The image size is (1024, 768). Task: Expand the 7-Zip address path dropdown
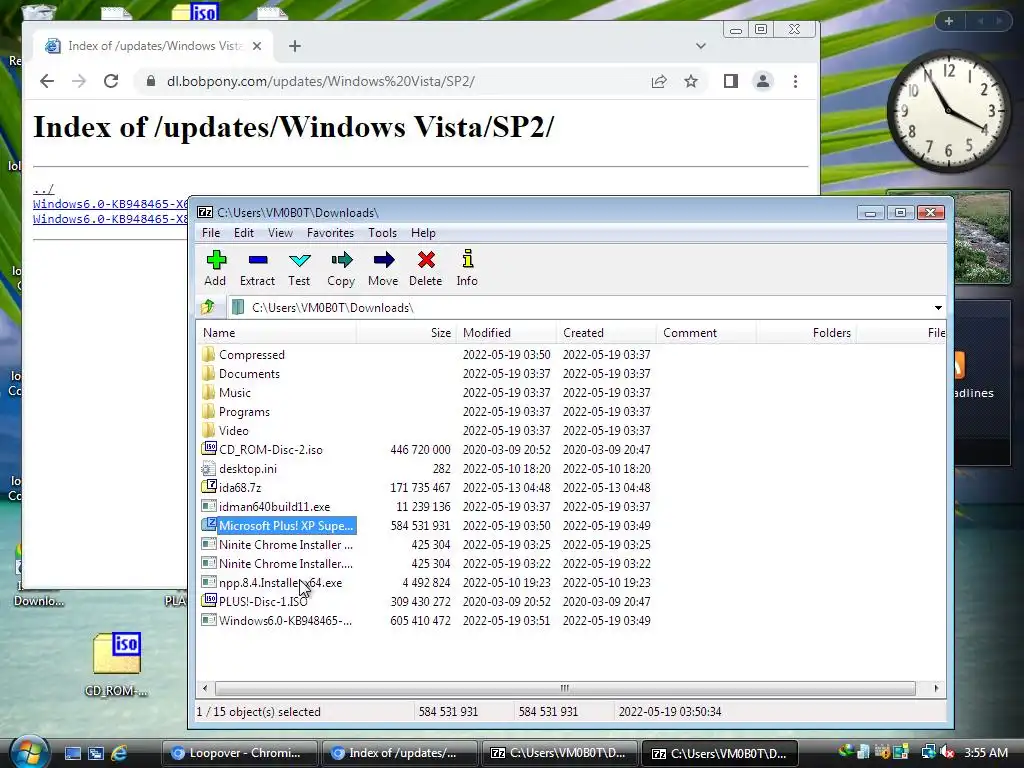[938, 308]
